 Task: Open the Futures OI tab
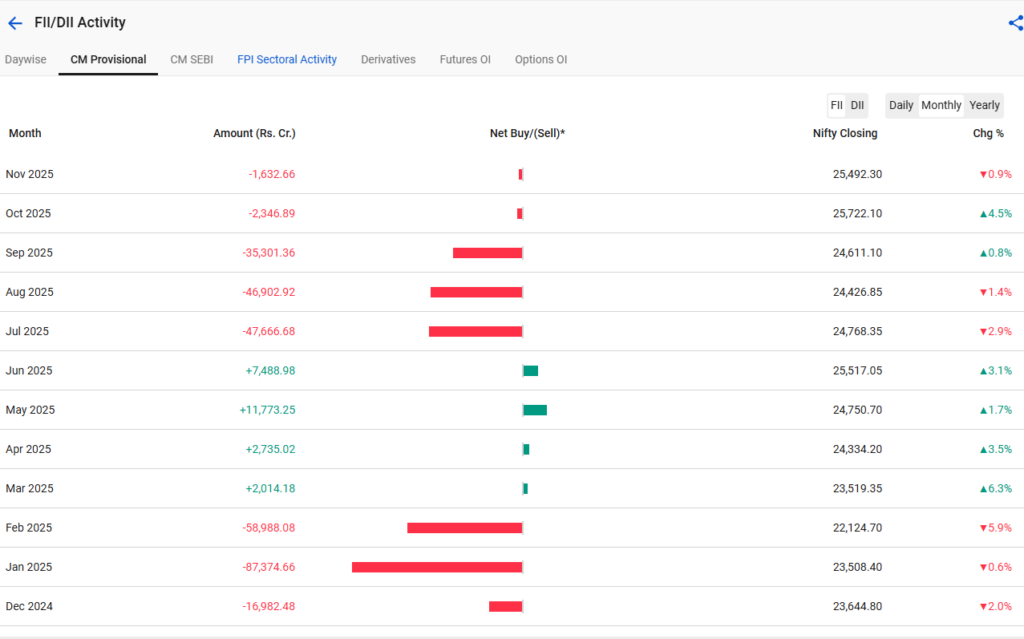tap(465, 59)
